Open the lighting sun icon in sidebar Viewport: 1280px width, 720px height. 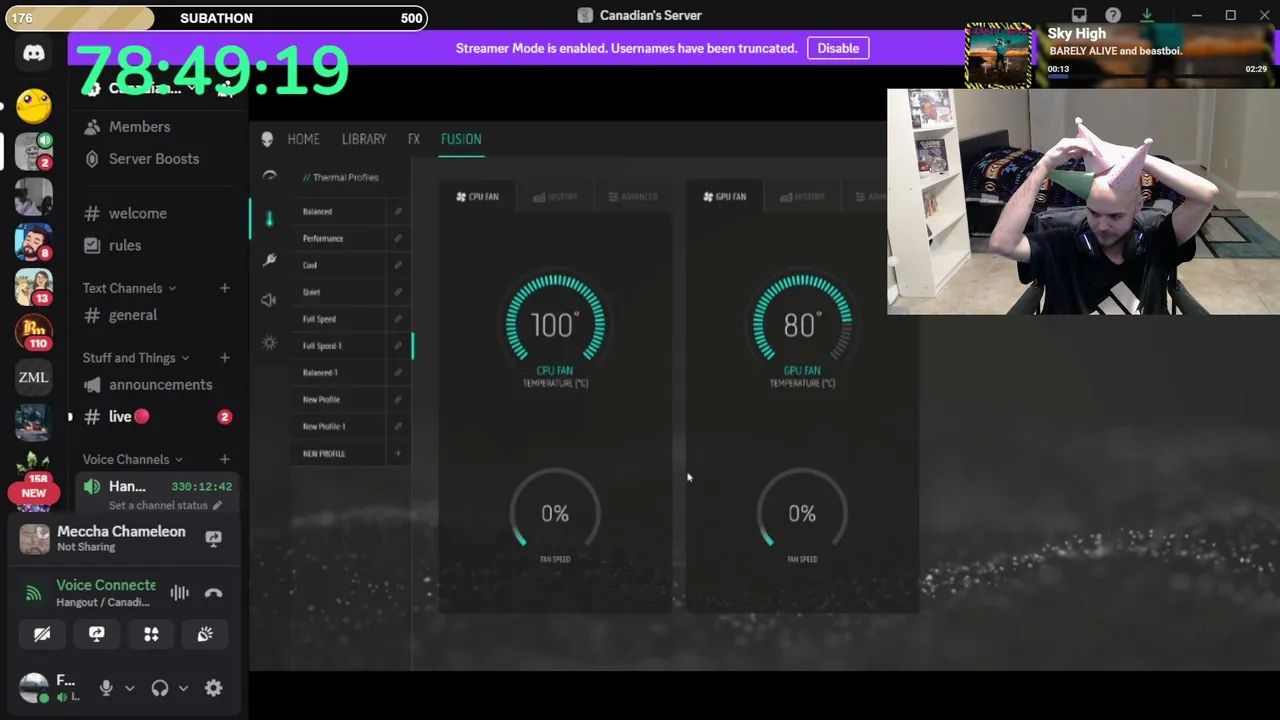click(269, 343)
